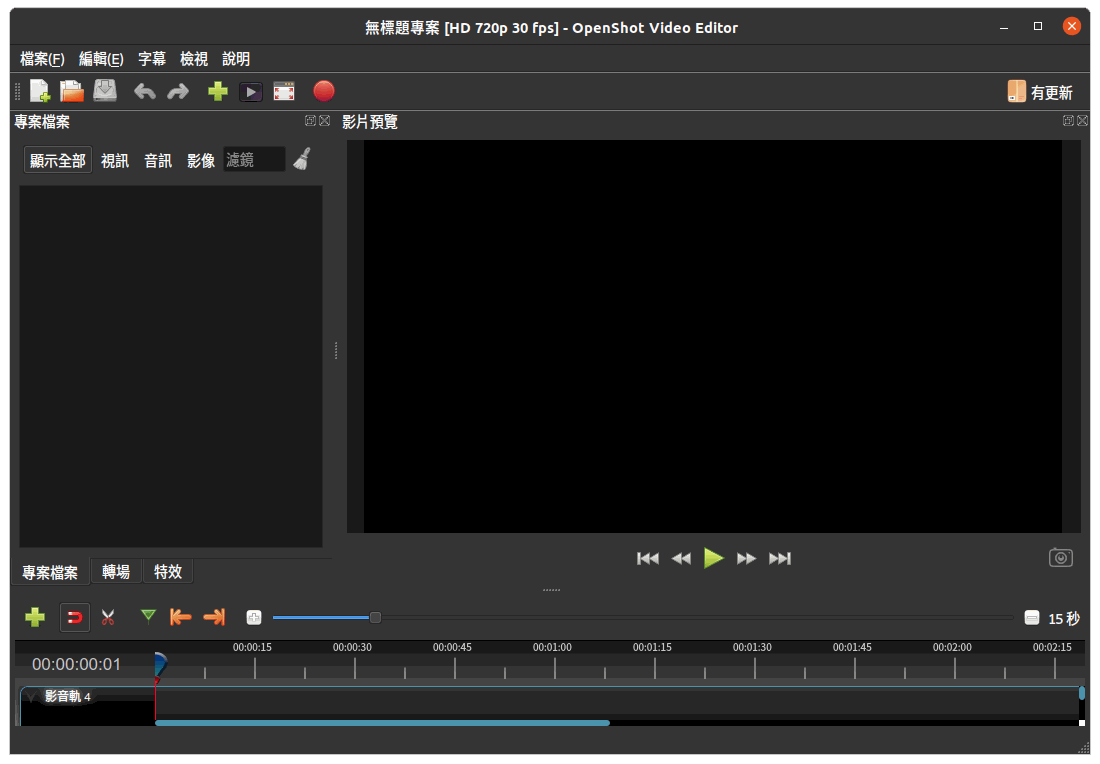Open the preview profile icon in toolbar
The height and width of the screenshot is (764, 1100).
tap(250, 92)
